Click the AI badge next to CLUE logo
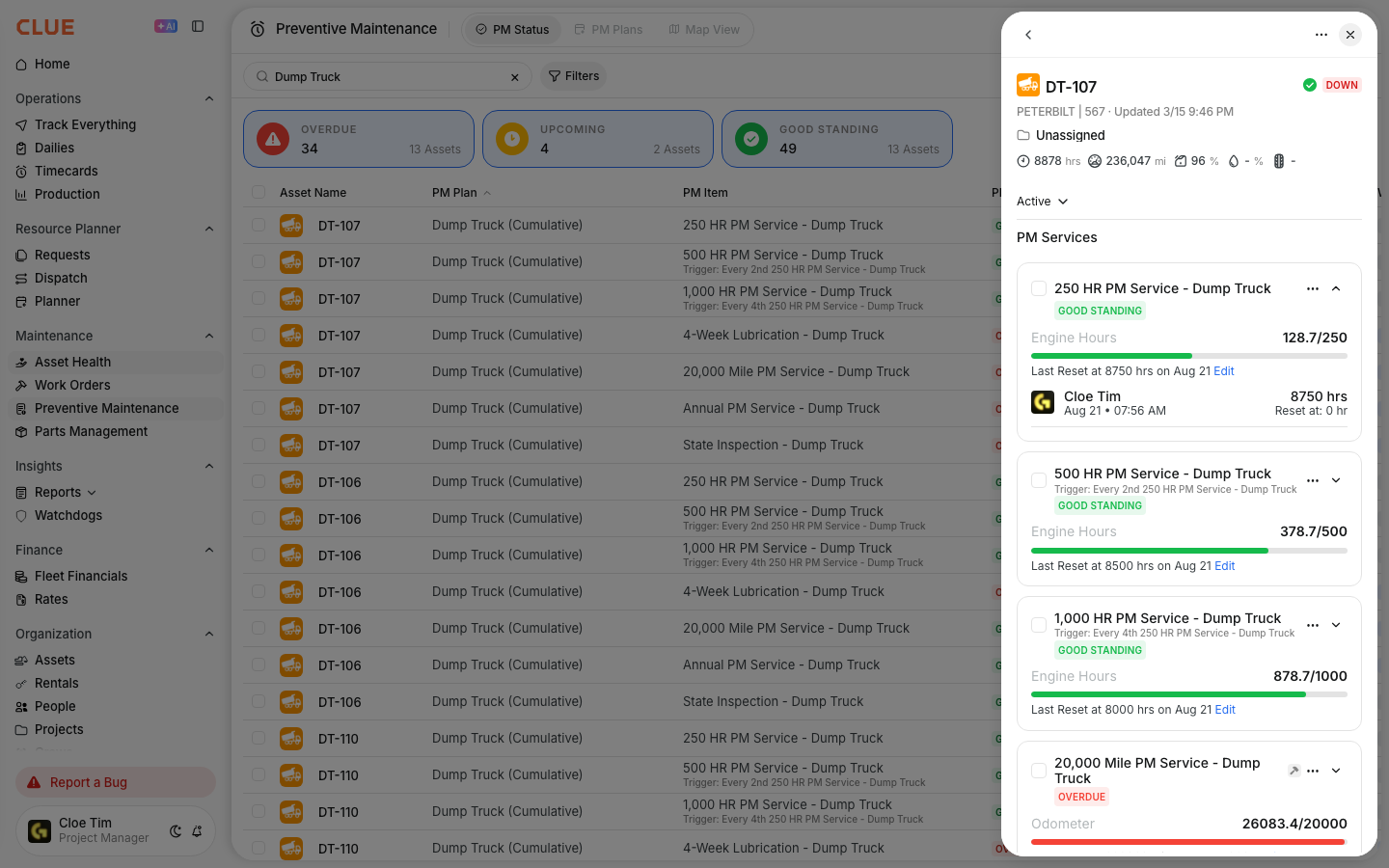 tap(166, 27)
